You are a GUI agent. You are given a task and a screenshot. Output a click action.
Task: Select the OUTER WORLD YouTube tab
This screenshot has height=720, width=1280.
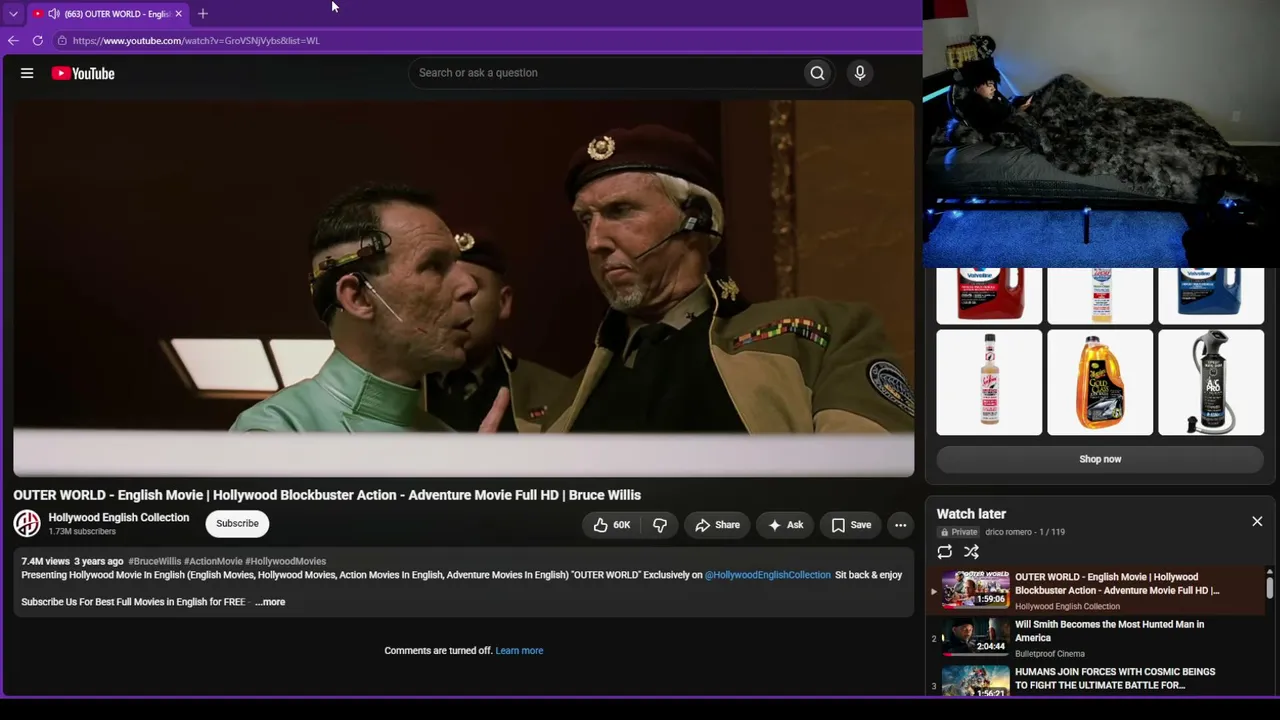point(108,14)
